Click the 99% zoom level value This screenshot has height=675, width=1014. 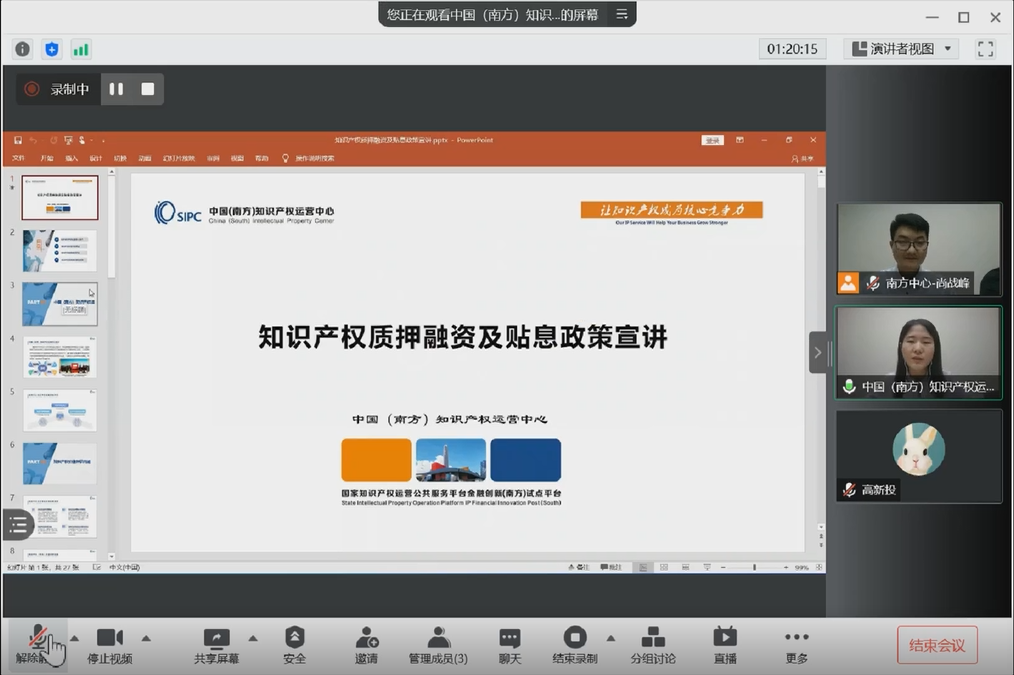click(x=802, y=567)
